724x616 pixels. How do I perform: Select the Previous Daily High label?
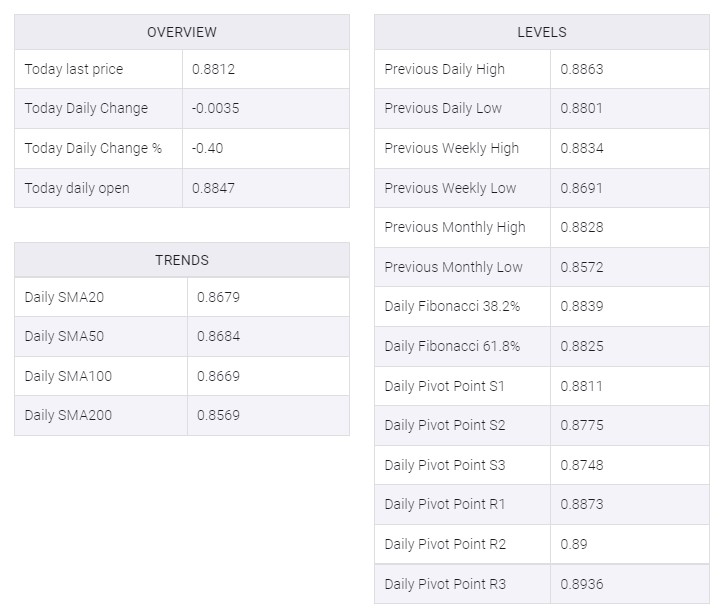pyautogui.click(x=444, y=69)
